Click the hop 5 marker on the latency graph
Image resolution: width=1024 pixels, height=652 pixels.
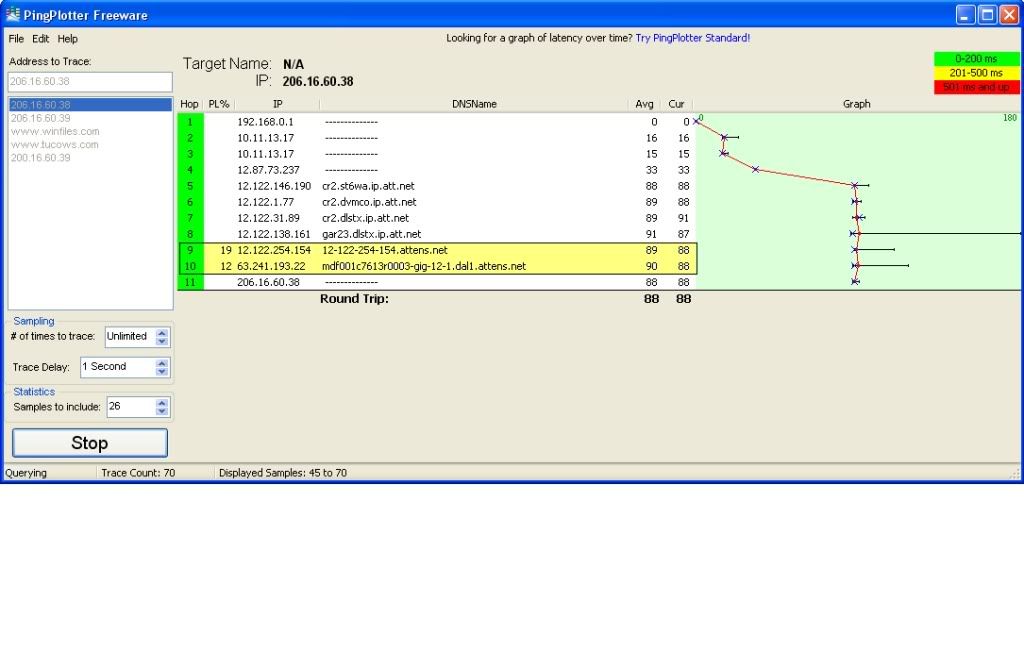(x=855, y=186)
